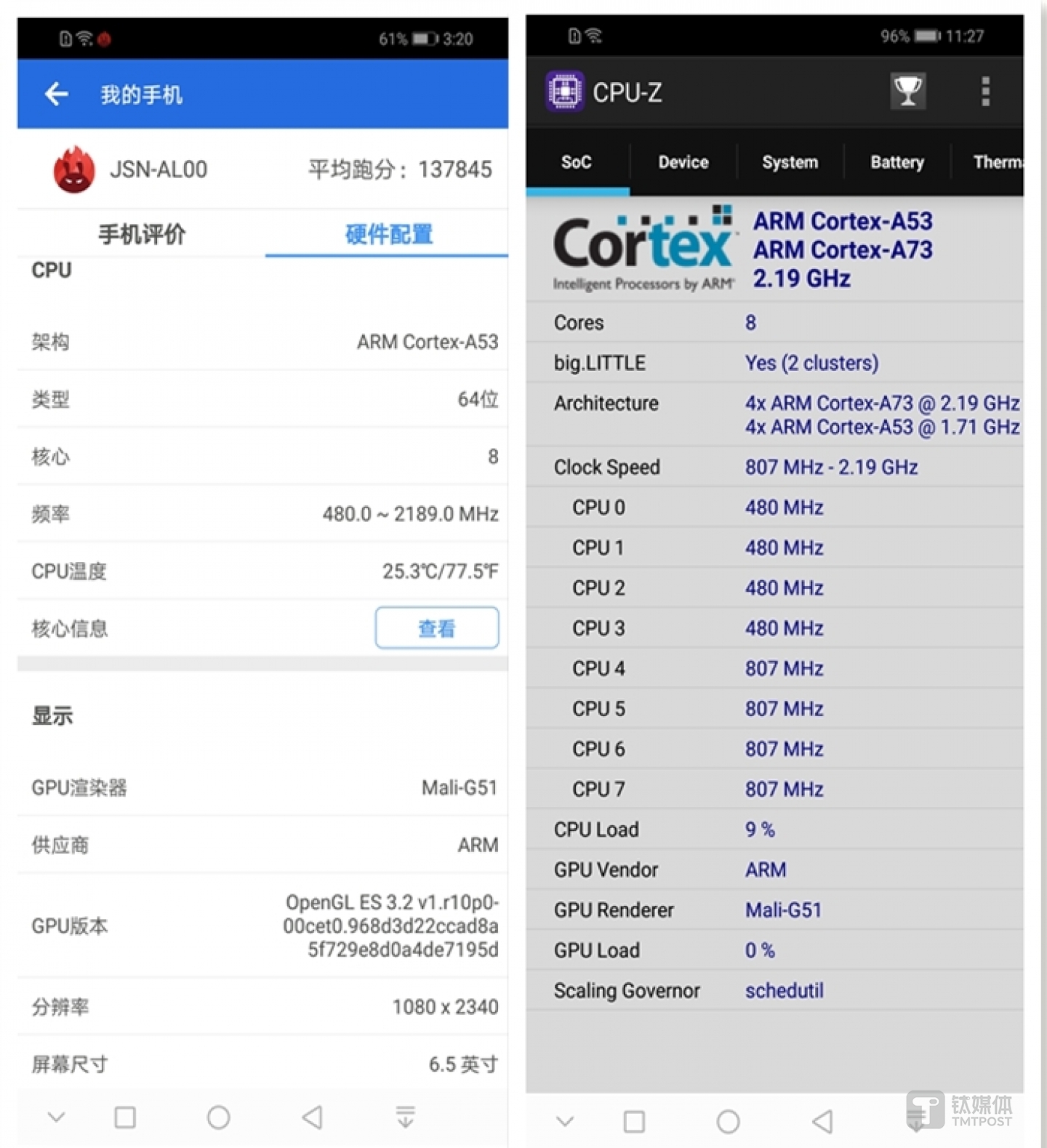Switch to the 手机评价 tab
The height and width of the screenshot is (1148, 1047).
coord(142,234)
